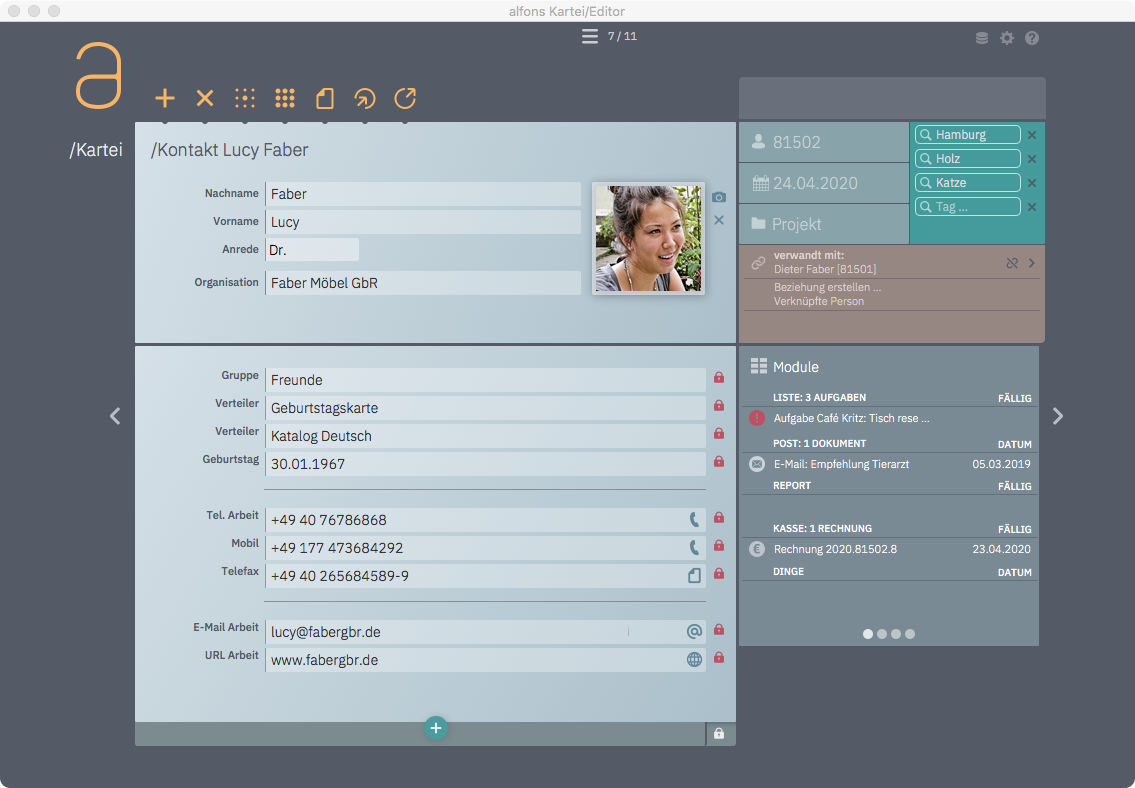Click the "Beziehung erstellen ..." link
Viewport: 1135px width, 788px height.
(827, 287)
